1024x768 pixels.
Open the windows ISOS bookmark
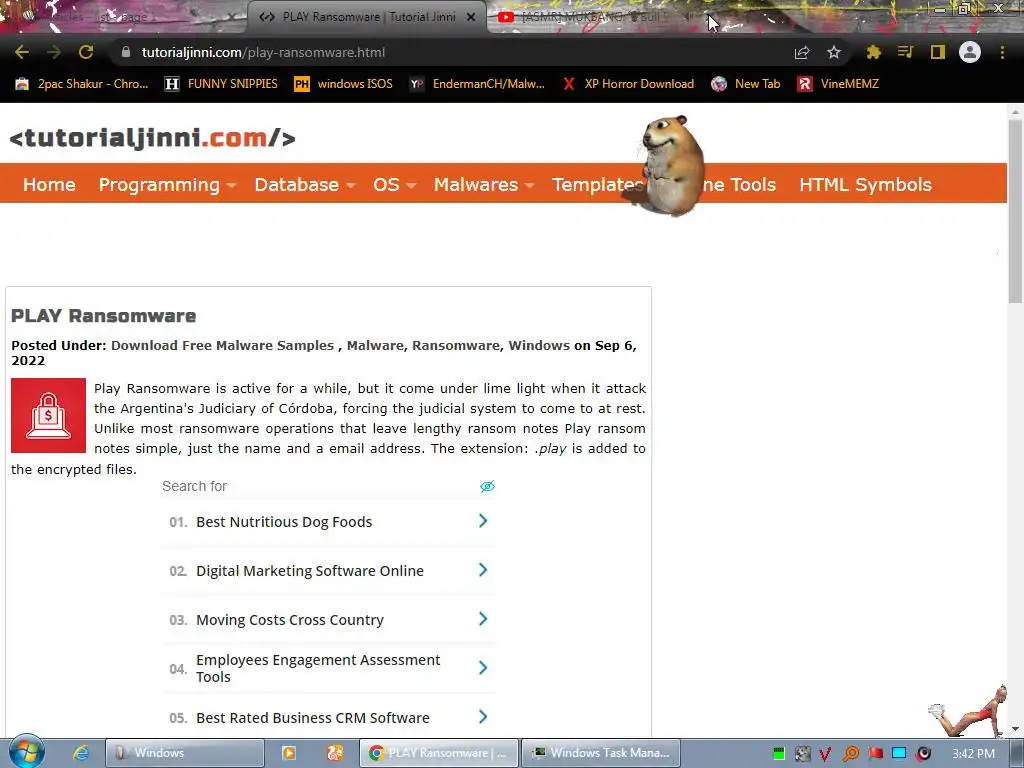pyautogui.click(x=344, y=84)
